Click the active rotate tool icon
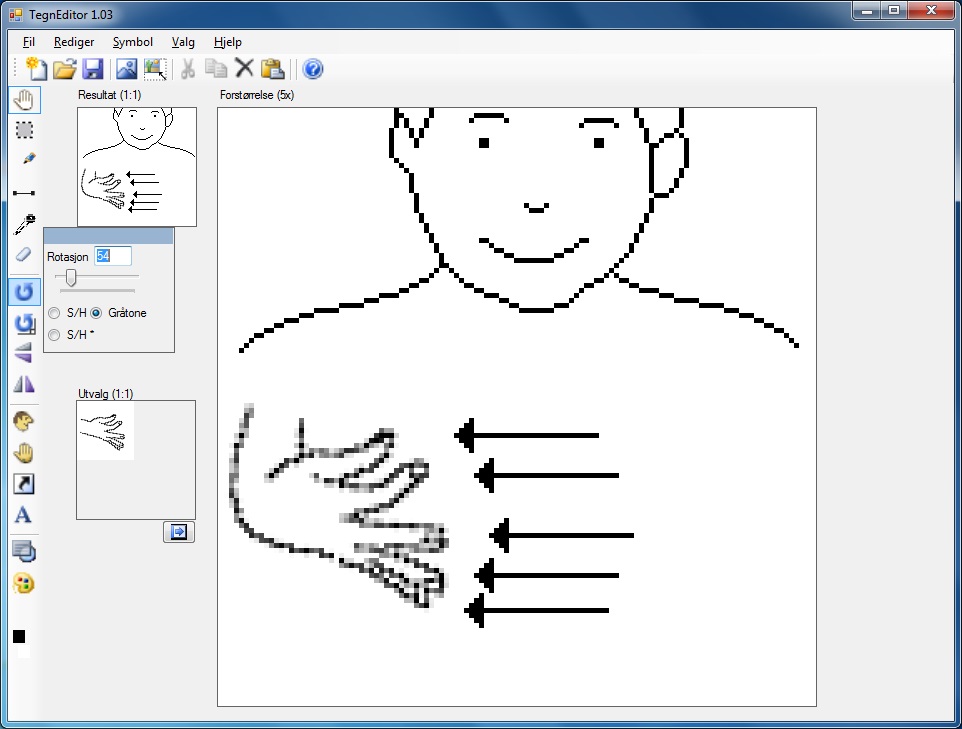 pos(25,291)
